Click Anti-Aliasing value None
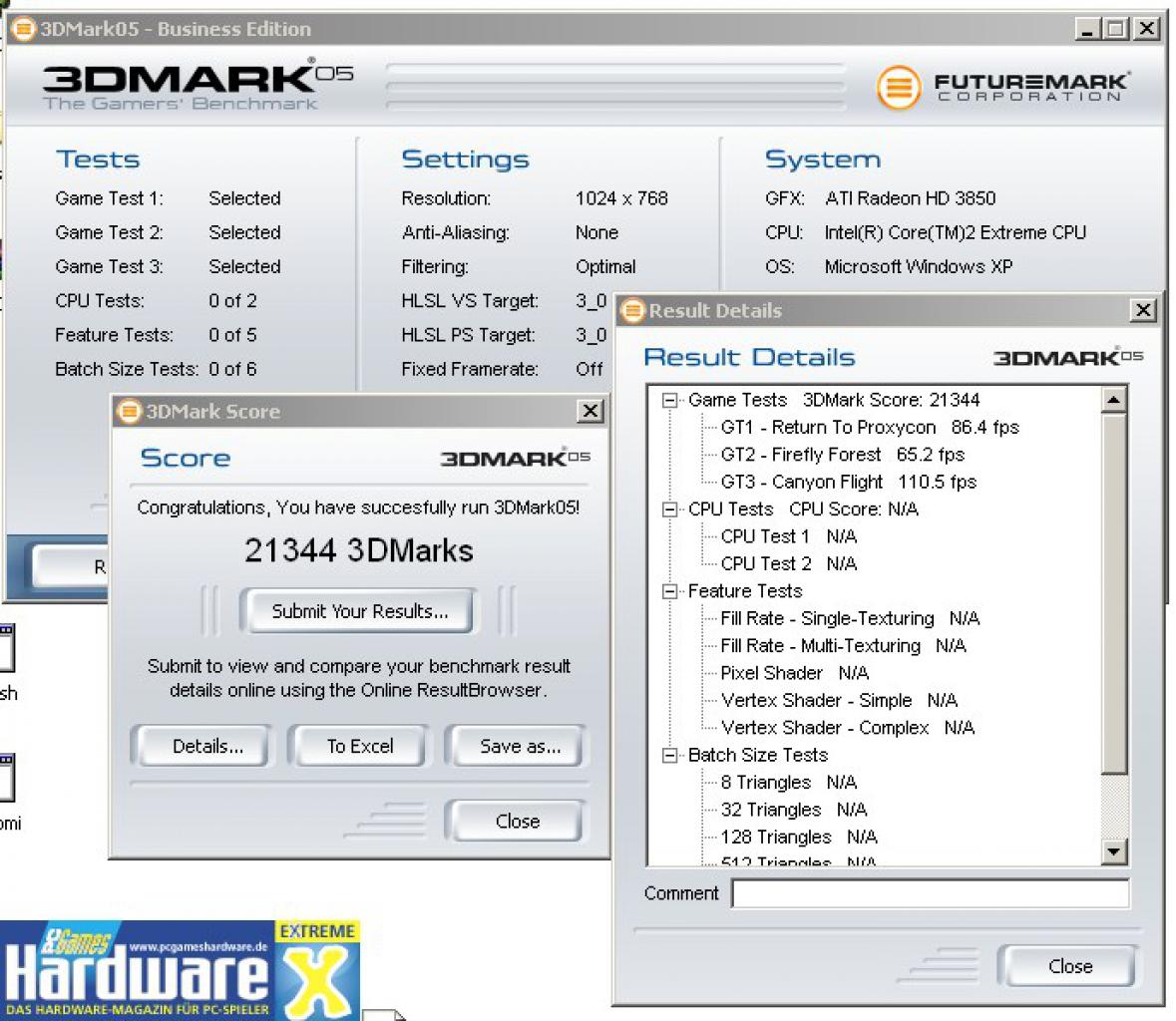The width and height of the screenshot is (1176, 1021). point(597,233)
